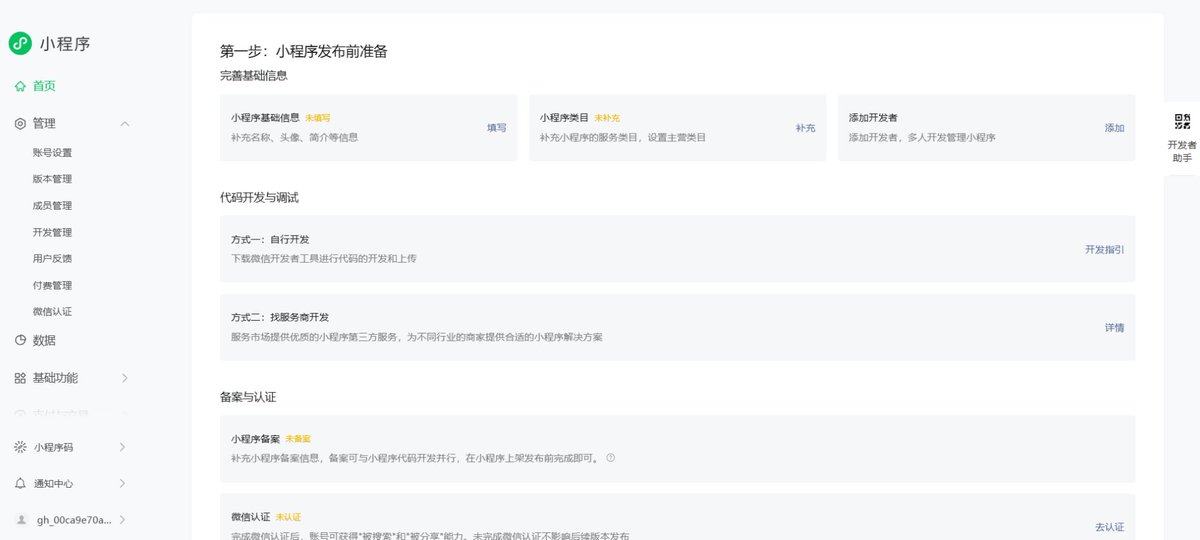This screenshot has width=1200, height=540.
Task: Open 数据 section in sidebar
Action: tap(44, 340)
